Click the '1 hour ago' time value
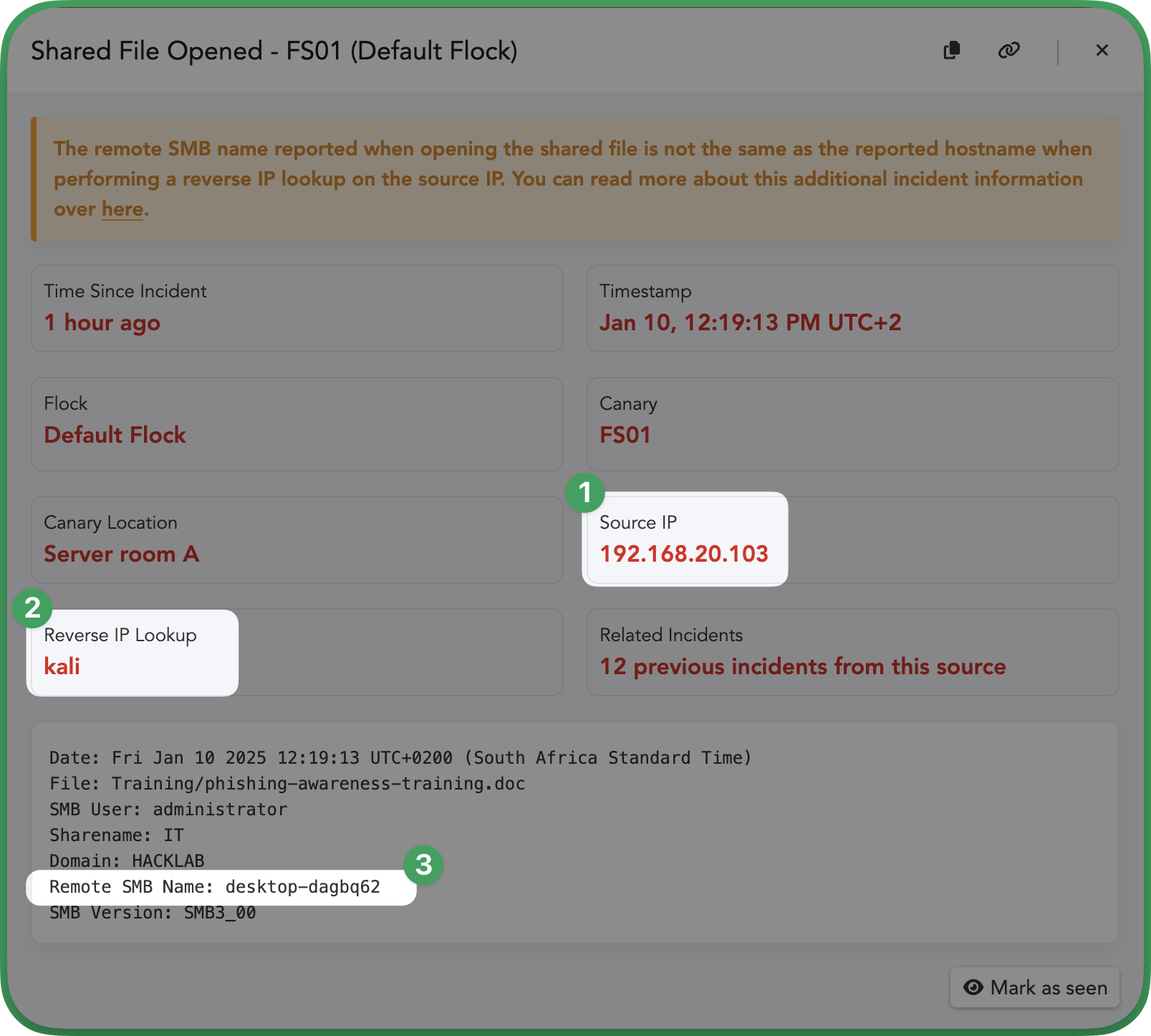The image size is (1151, 1036). (x=102, y=322)
